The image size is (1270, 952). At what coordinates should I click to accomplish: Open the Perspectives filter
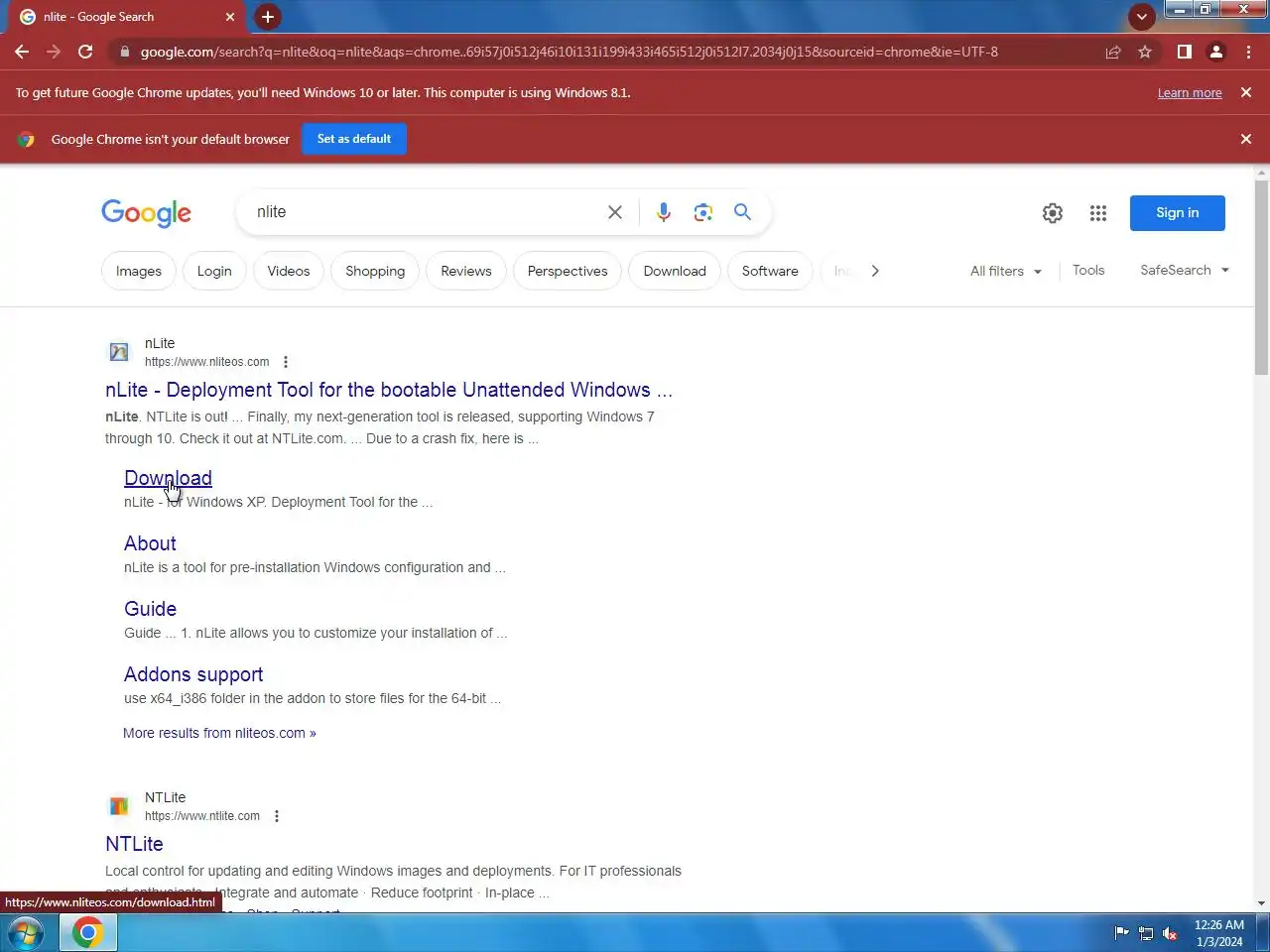[x=568, y=271]
